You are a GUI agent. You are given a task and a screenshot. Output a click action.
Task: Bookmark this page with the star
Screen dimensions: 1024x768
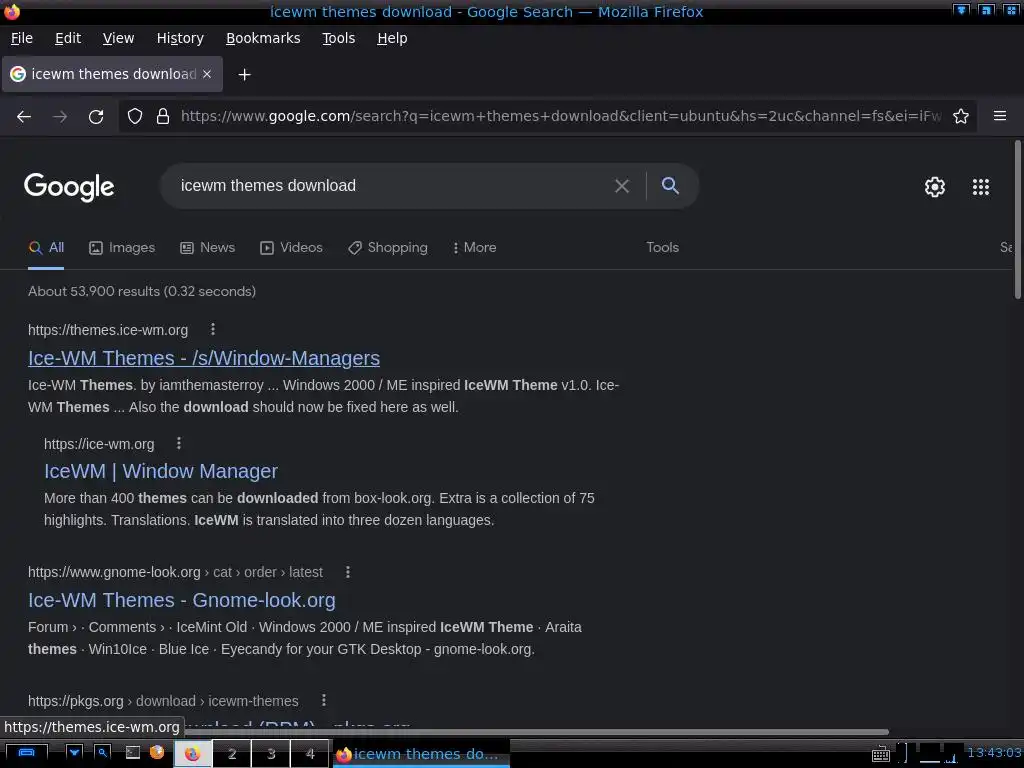[961, 116]
